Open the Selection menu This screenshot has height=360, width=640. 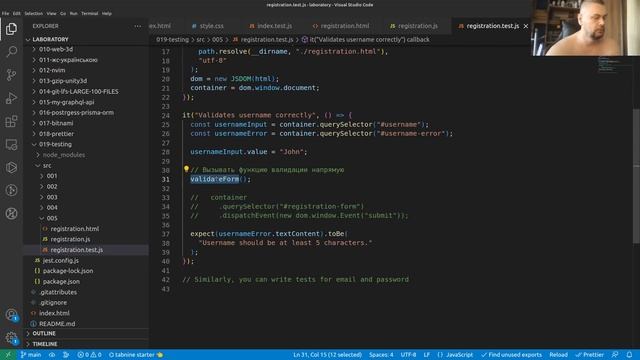pos(33,13)
